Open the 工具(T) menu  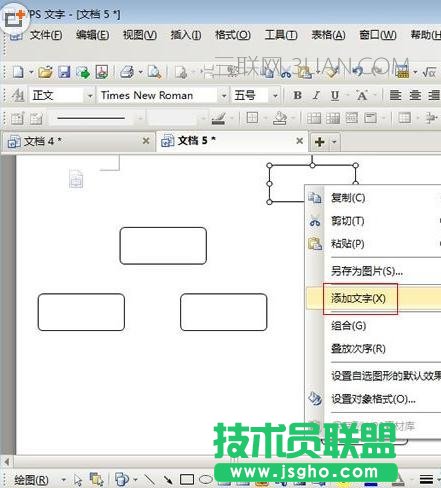pos(281,35)
